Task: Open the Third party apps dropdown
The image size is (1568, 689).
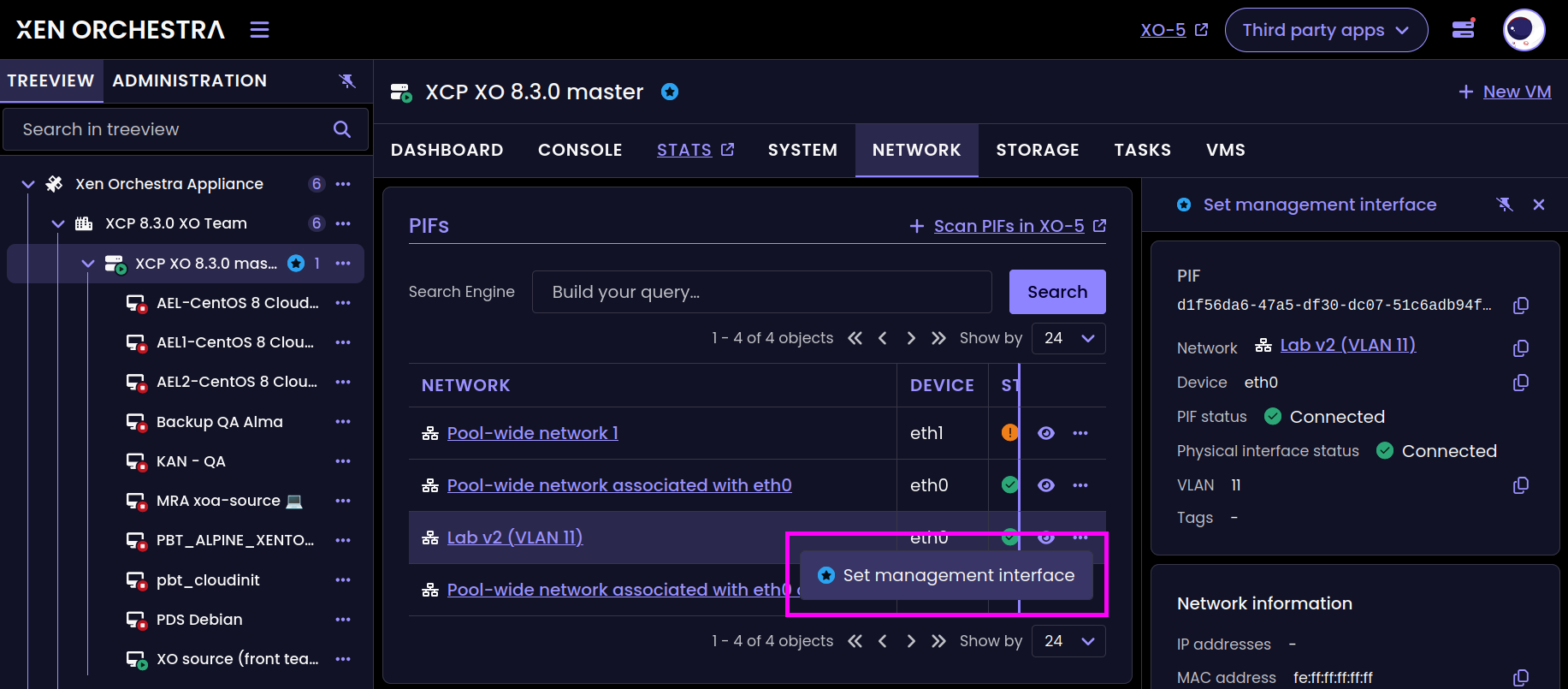Action: click(1326, 30)
